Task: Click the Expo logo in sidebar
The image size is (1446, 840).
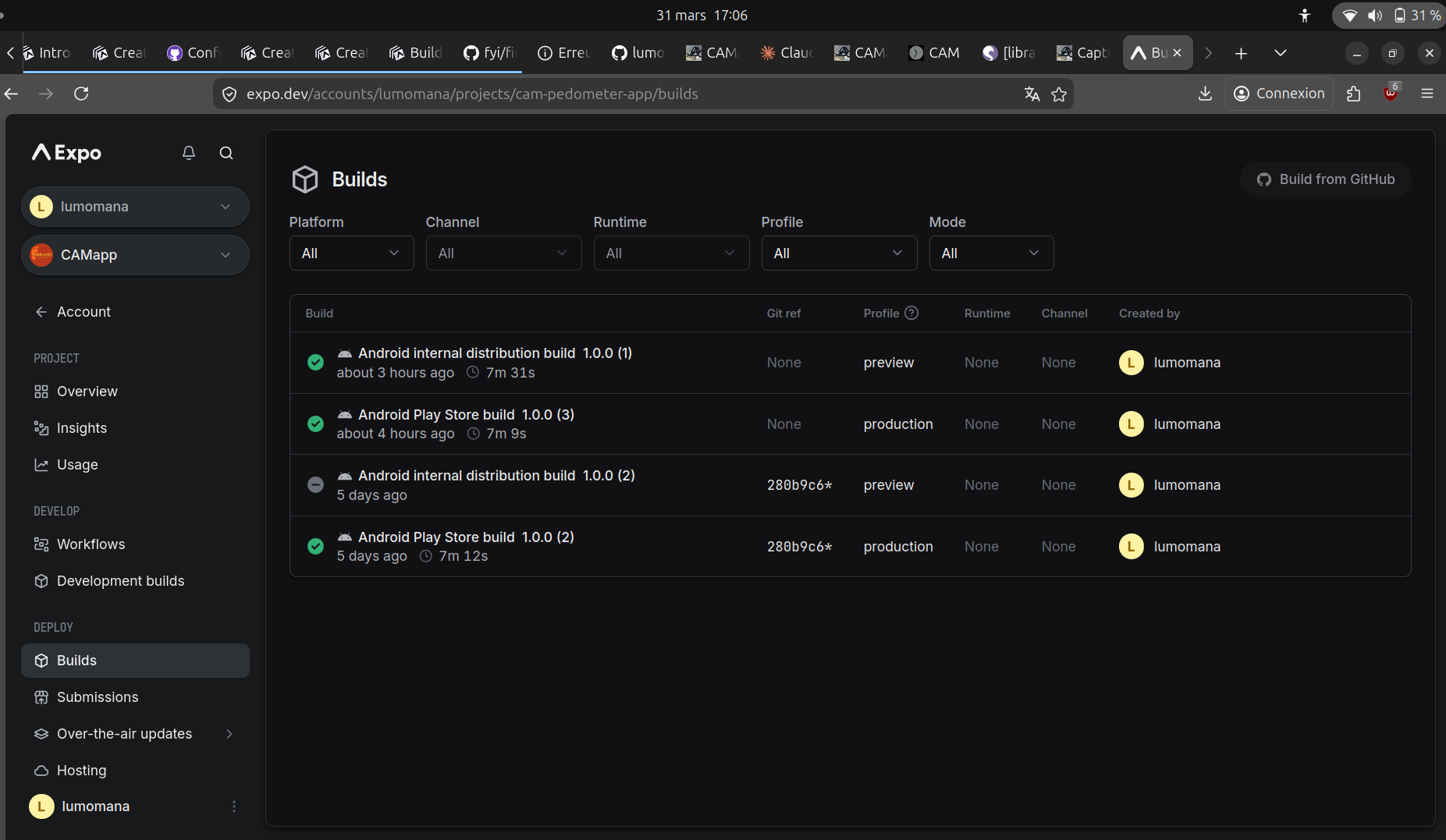Action: tap(67, 153)
